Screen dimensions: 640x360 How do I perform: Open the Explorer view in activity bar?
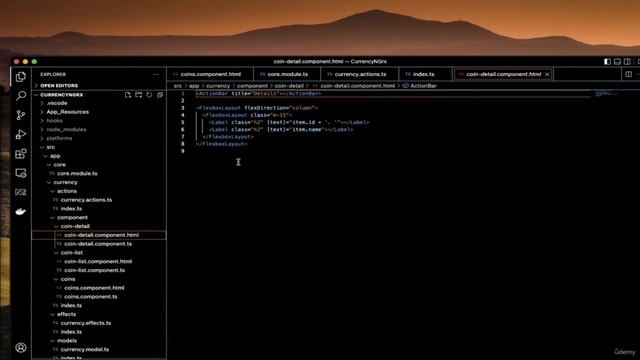click(x=21, y=77)
